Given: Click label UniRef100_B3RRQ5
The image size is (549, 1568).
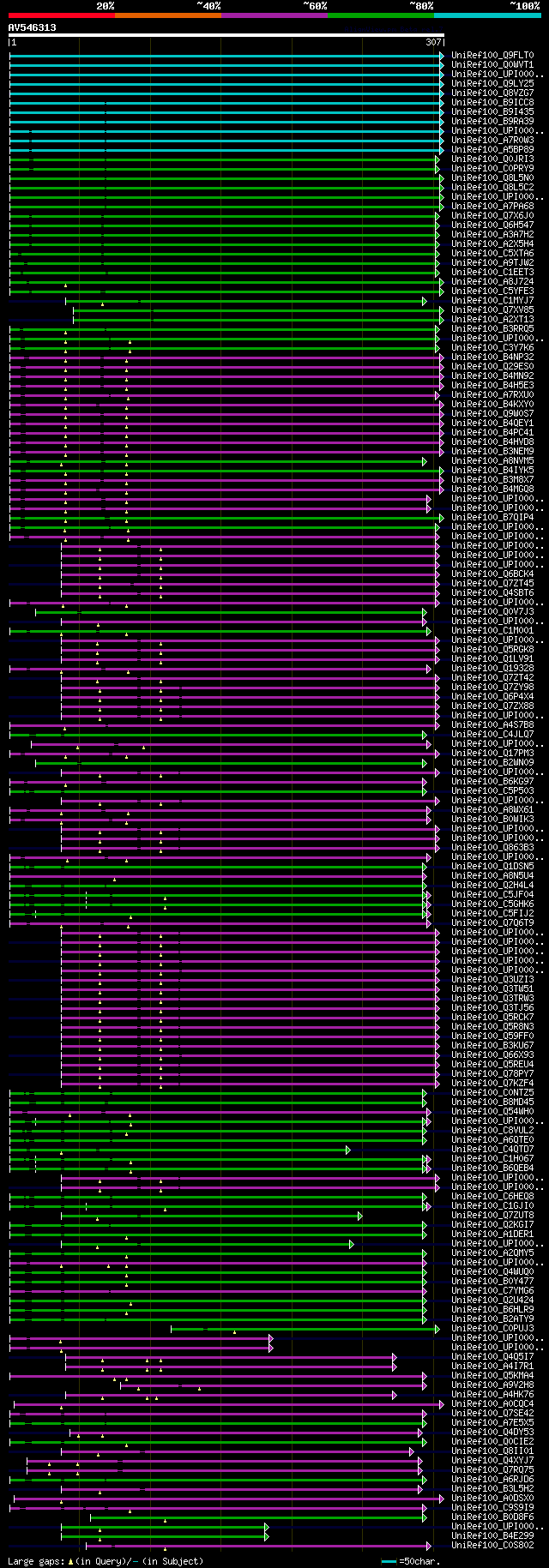Looking at the screenshot, I should point(492,329).
